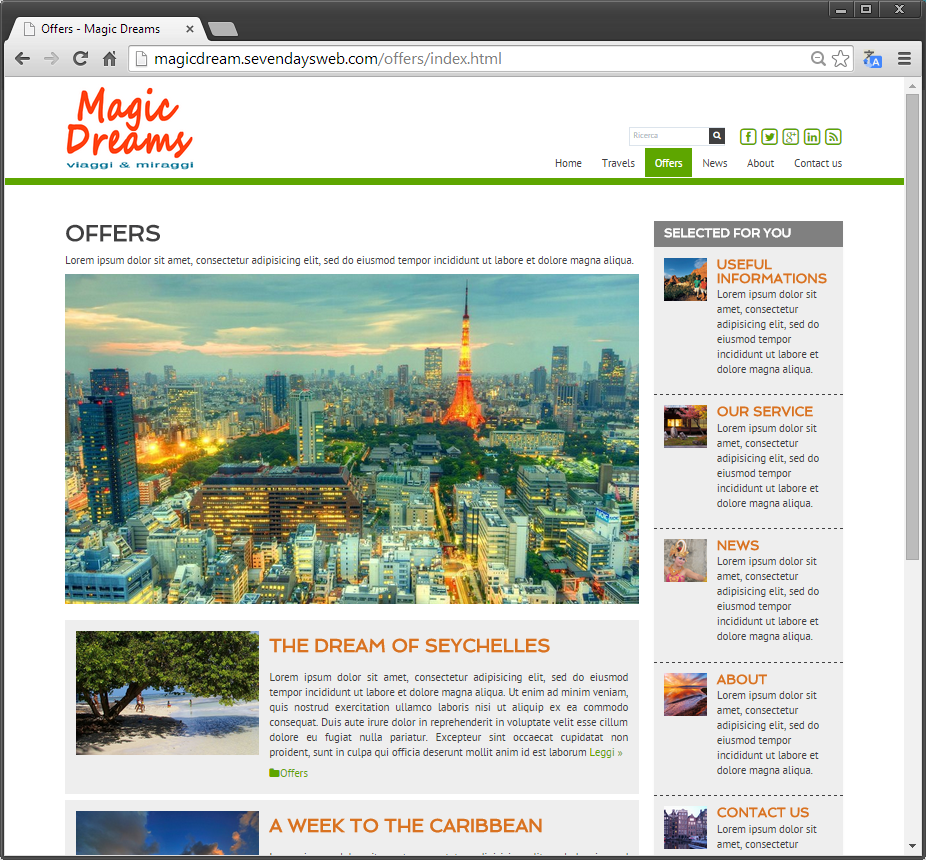The height and width of the screenshot is (860, 926).
Task: Open Travels in navigation menu
Action: pos(618,163)
